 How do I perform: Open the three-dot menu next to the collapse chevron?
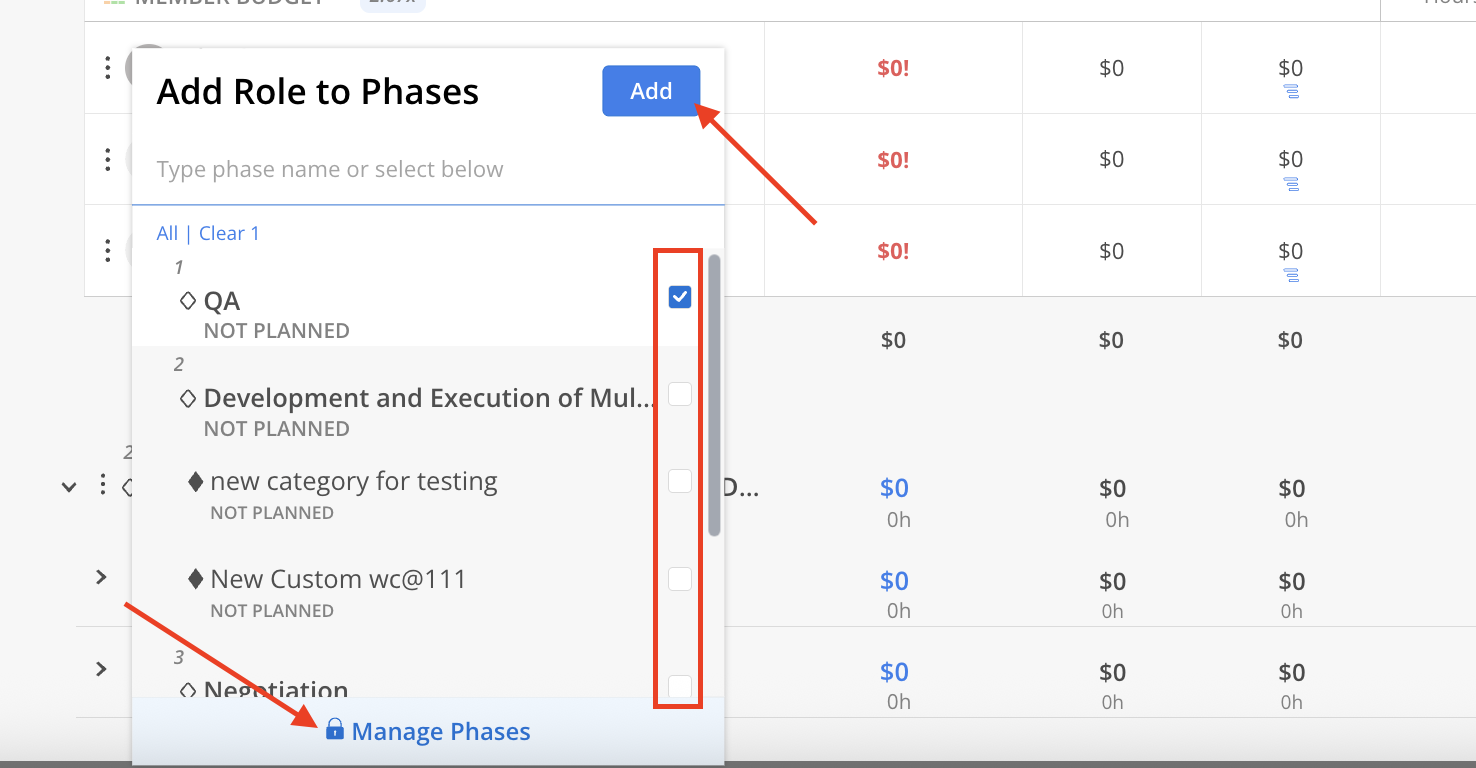[103, 486]
